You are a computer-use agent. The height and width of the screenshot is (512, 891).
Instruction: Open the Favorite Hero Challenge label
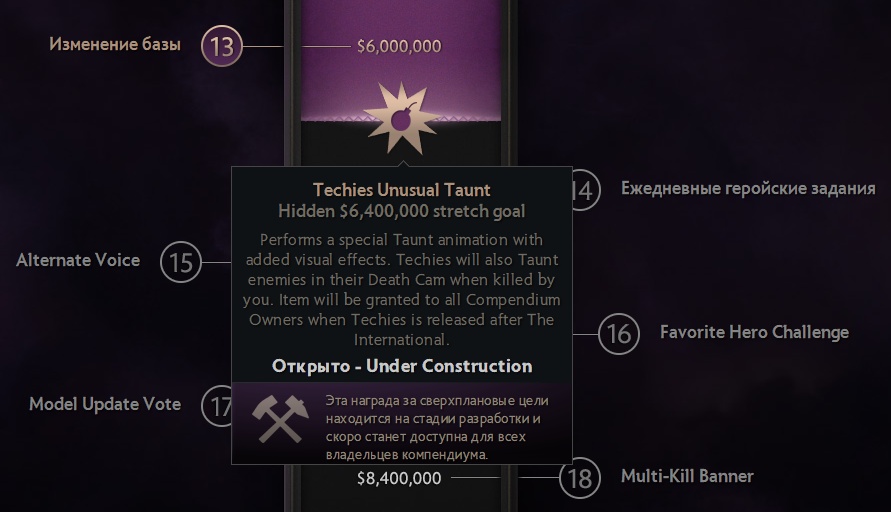[x=754, y=332]
